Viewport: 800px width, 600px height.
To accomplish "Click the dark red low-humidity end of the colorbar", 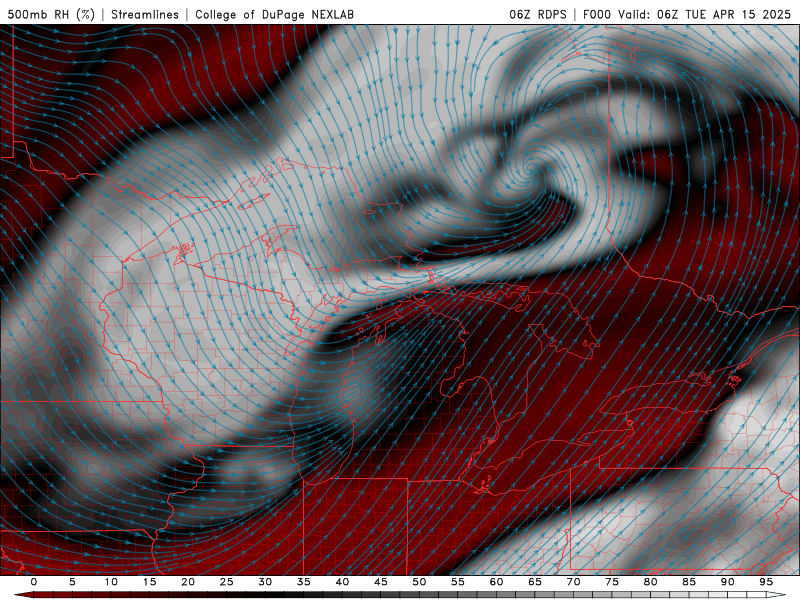I will 23,595.
